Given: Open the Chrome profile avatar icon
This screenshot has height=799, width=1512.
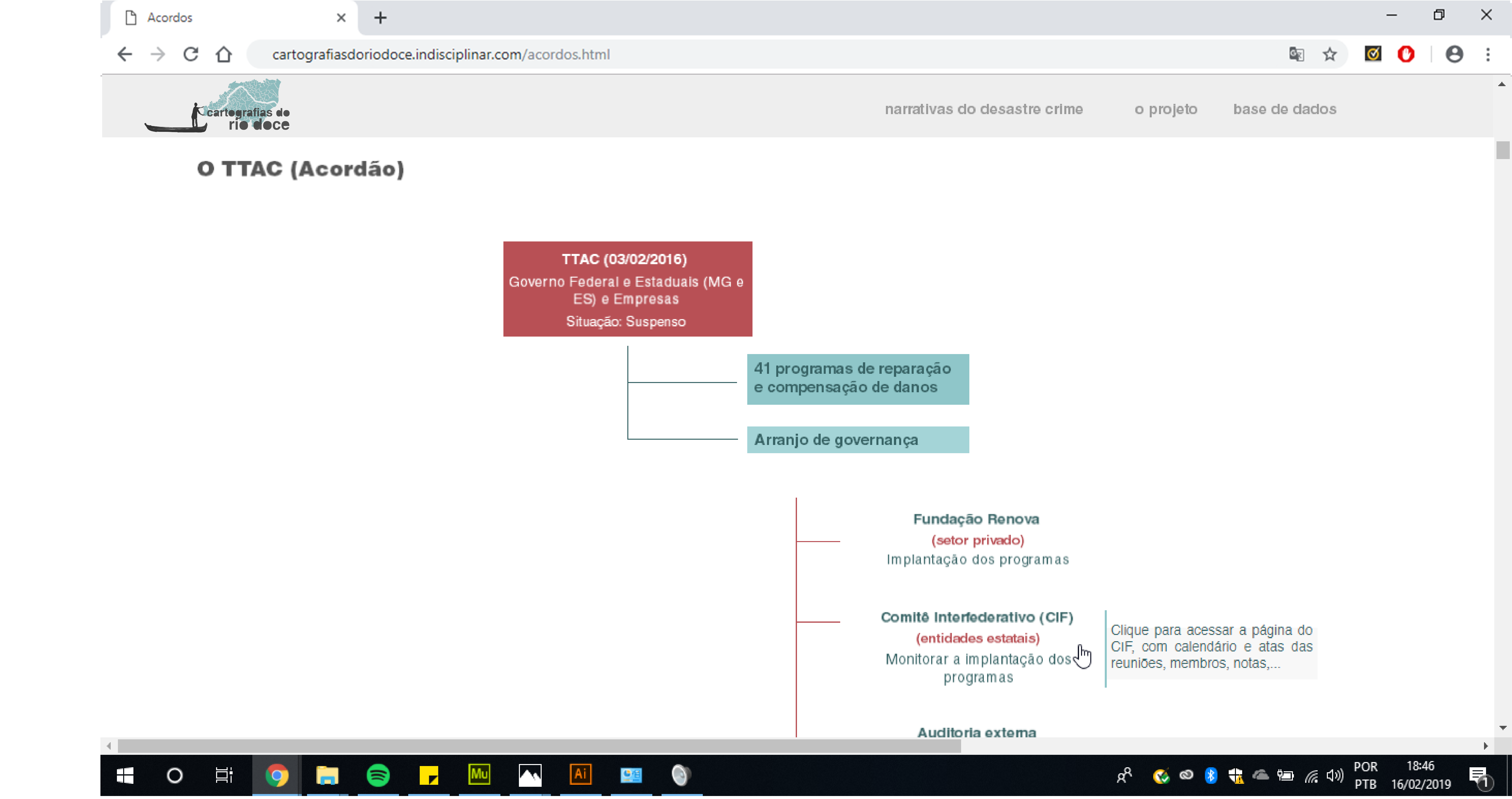Looking at the screenshot, I should [x=1453, y=55].
